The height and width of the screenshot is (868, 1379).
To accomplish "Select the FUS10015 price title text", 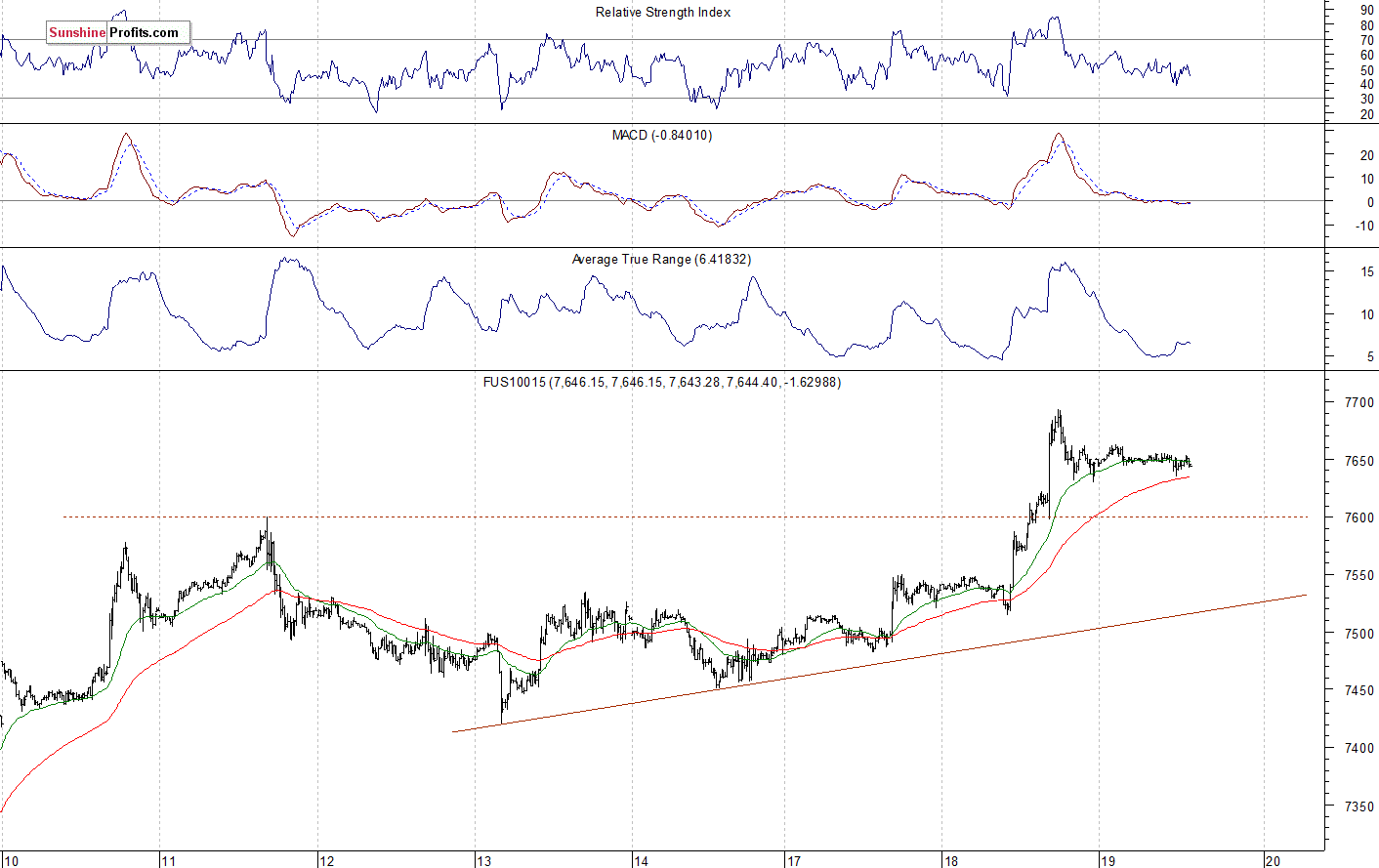I will (661, 383).
